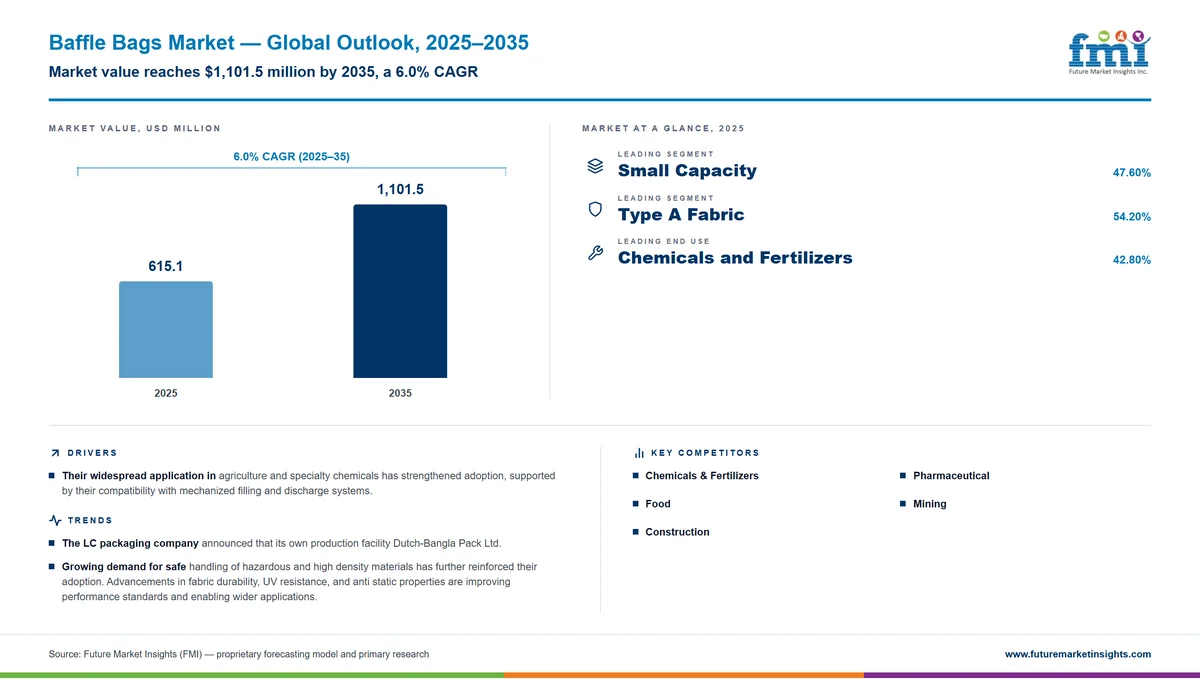Click the 2025 axis label under the chart
The image size is (1200, 679).
(x=166, y=393)
